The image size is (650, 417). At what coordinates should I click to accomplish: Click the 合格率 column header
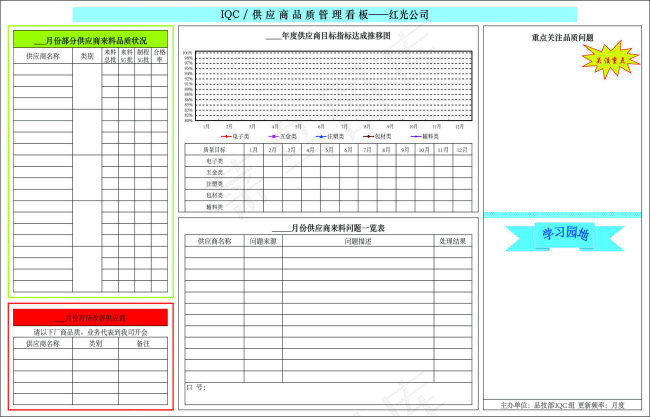coord(160,56)
